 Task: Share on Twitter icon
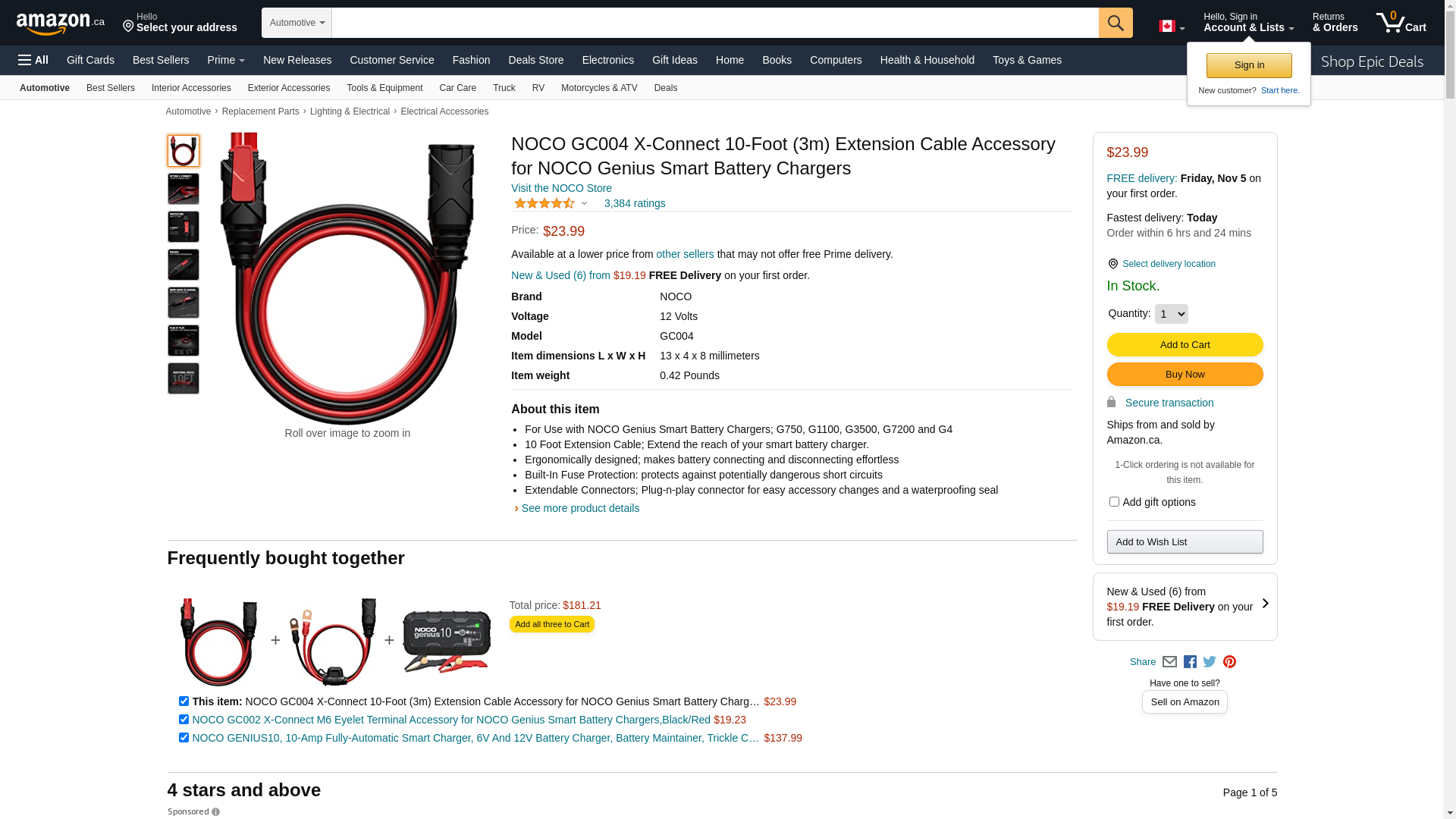point(1210,662)
